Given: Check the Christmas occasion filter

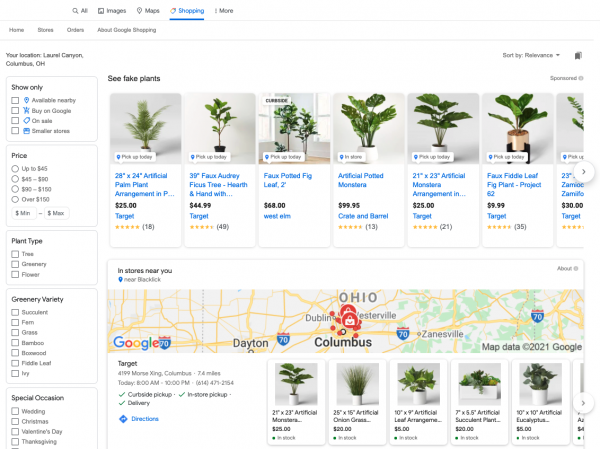Looking at the screenshot, I should tap(15, 421).
